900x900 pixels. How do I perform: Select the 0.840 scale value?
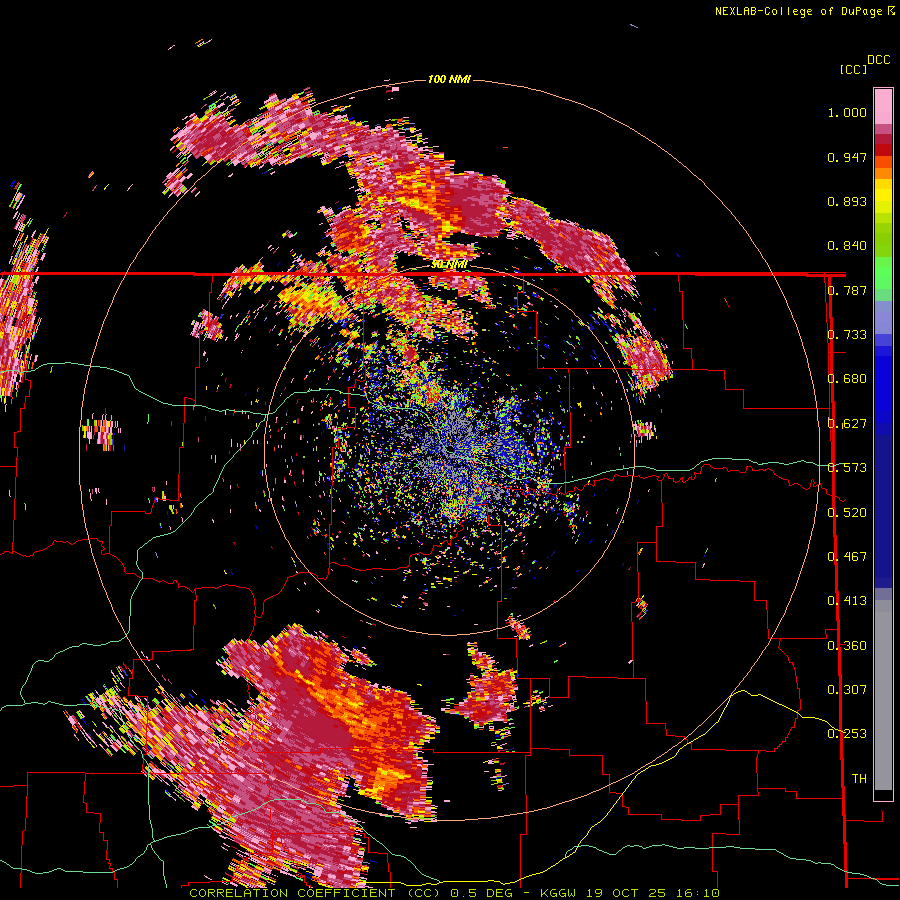847,246
